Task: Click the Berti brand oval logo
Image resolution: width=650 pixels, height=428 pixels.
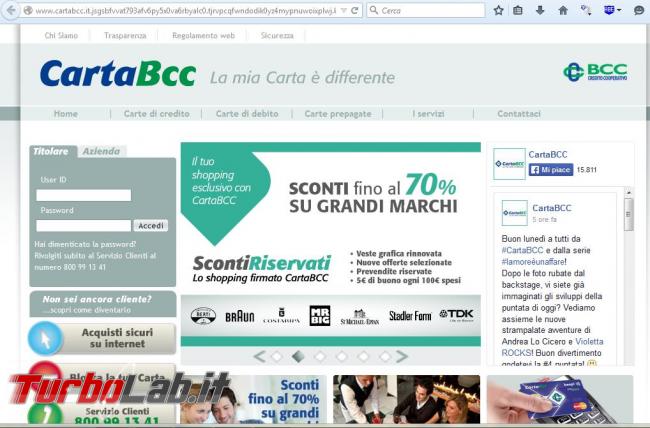Action: (x=203, y=316)
